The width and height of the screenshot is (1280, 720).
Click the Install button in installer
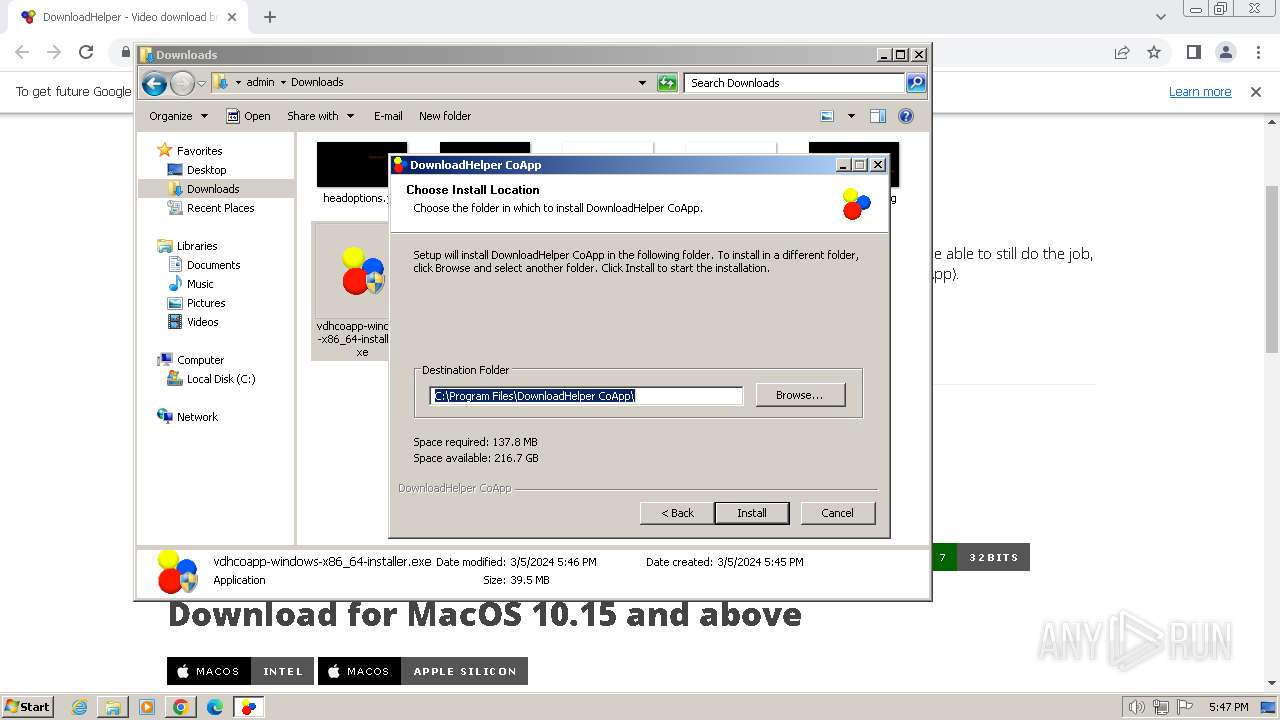pyautogui.click(x=751, y=513)
